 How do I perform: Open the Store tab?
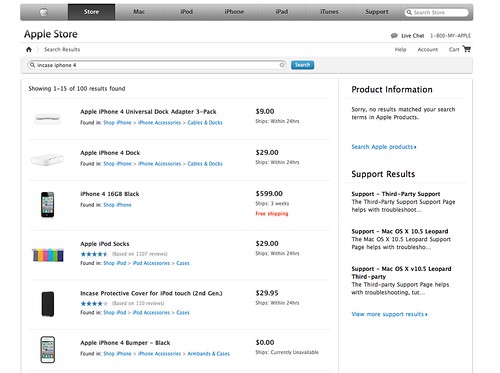(x=91, y=12)
